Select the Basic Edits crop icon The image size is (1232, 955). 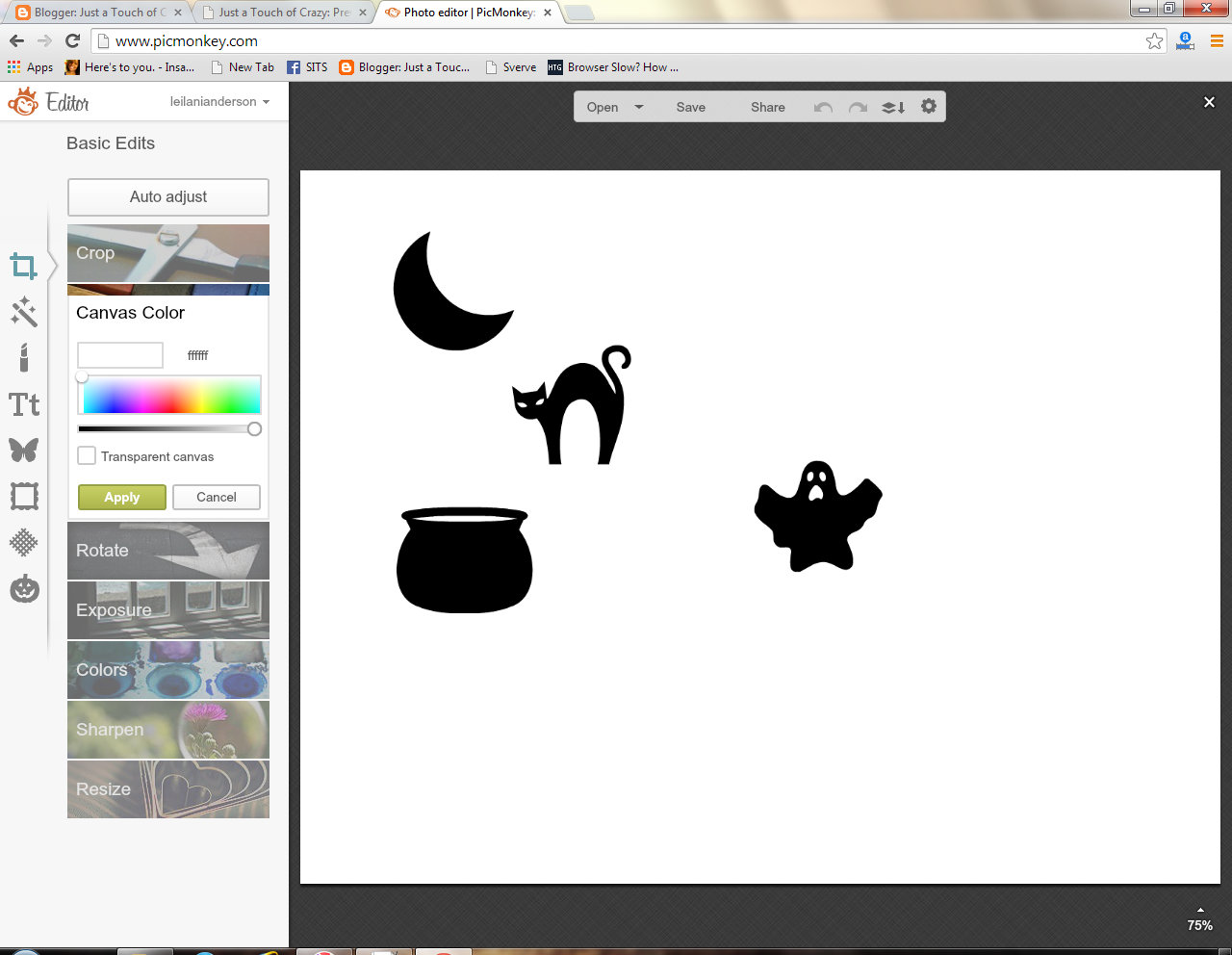click(x=24, y=266)
